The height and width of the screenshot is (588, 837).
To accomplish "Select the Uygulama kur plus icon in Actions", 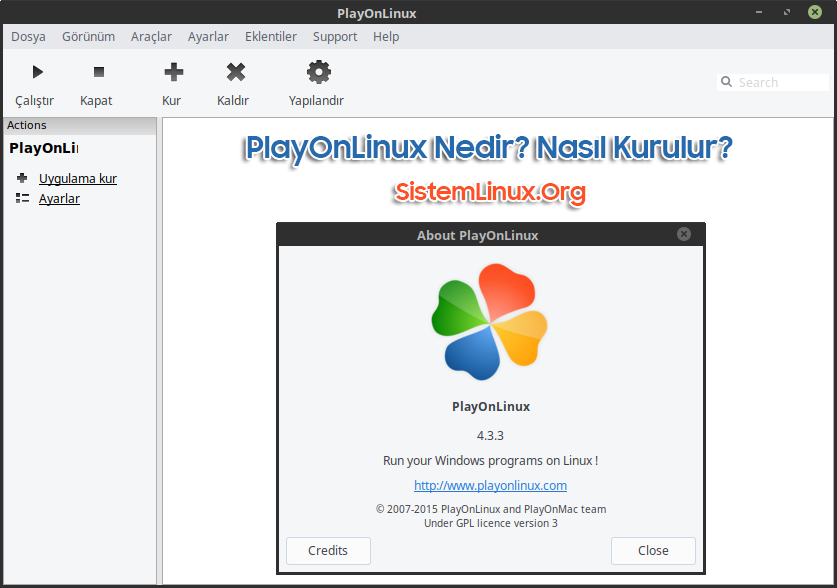I will [21, 178].
